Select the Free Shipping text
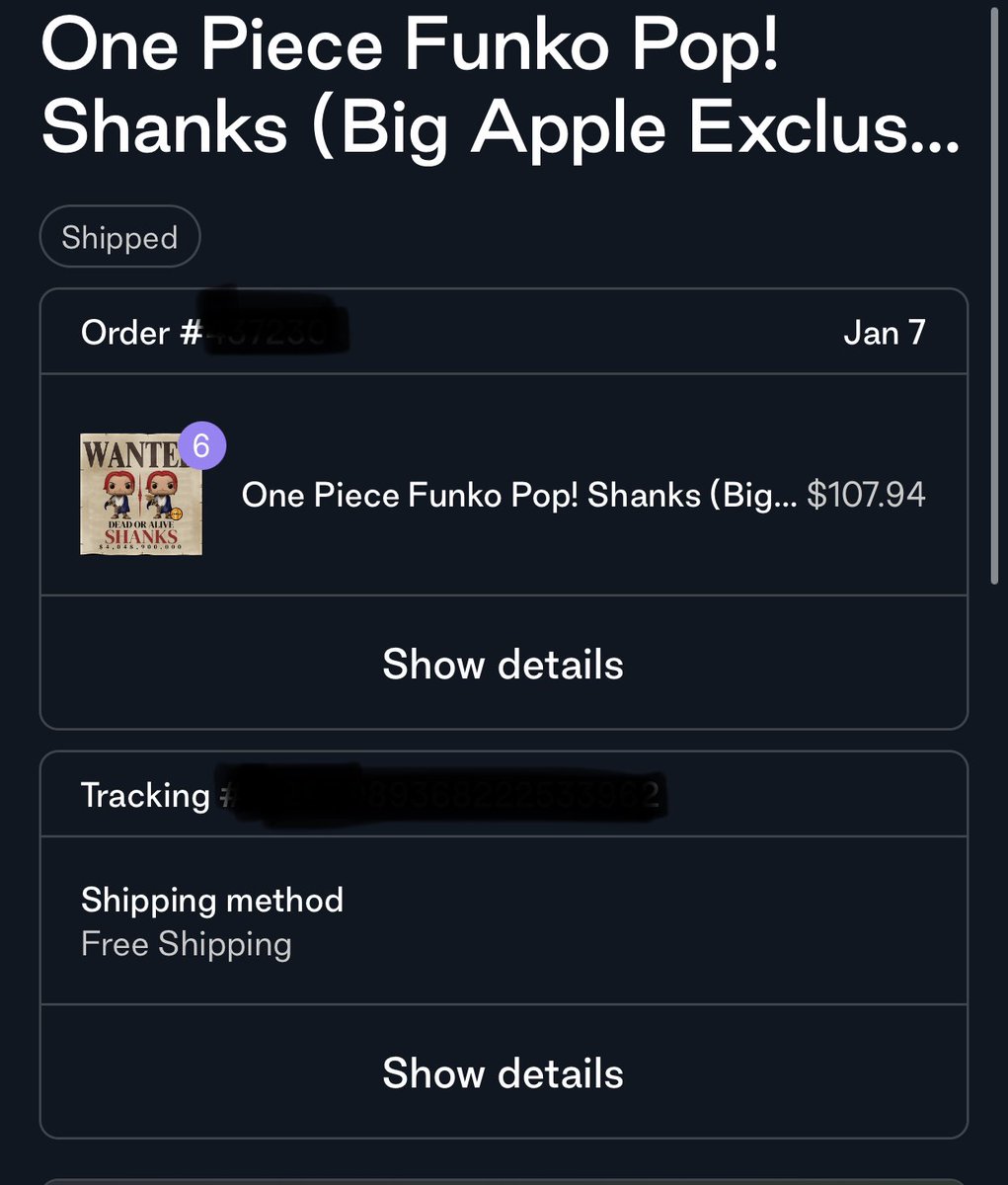The height and width of the screenshot is (1185, 1008). tap(187, 944)
